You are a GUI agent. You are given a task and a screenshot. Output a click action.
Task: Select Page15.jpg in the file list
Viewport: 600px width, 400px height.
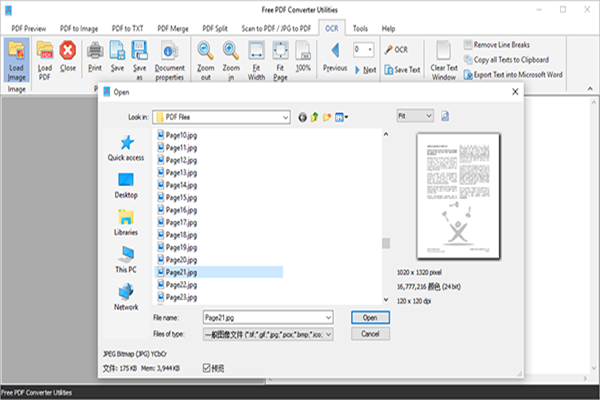pyautogui.click(x=179, y=197)
